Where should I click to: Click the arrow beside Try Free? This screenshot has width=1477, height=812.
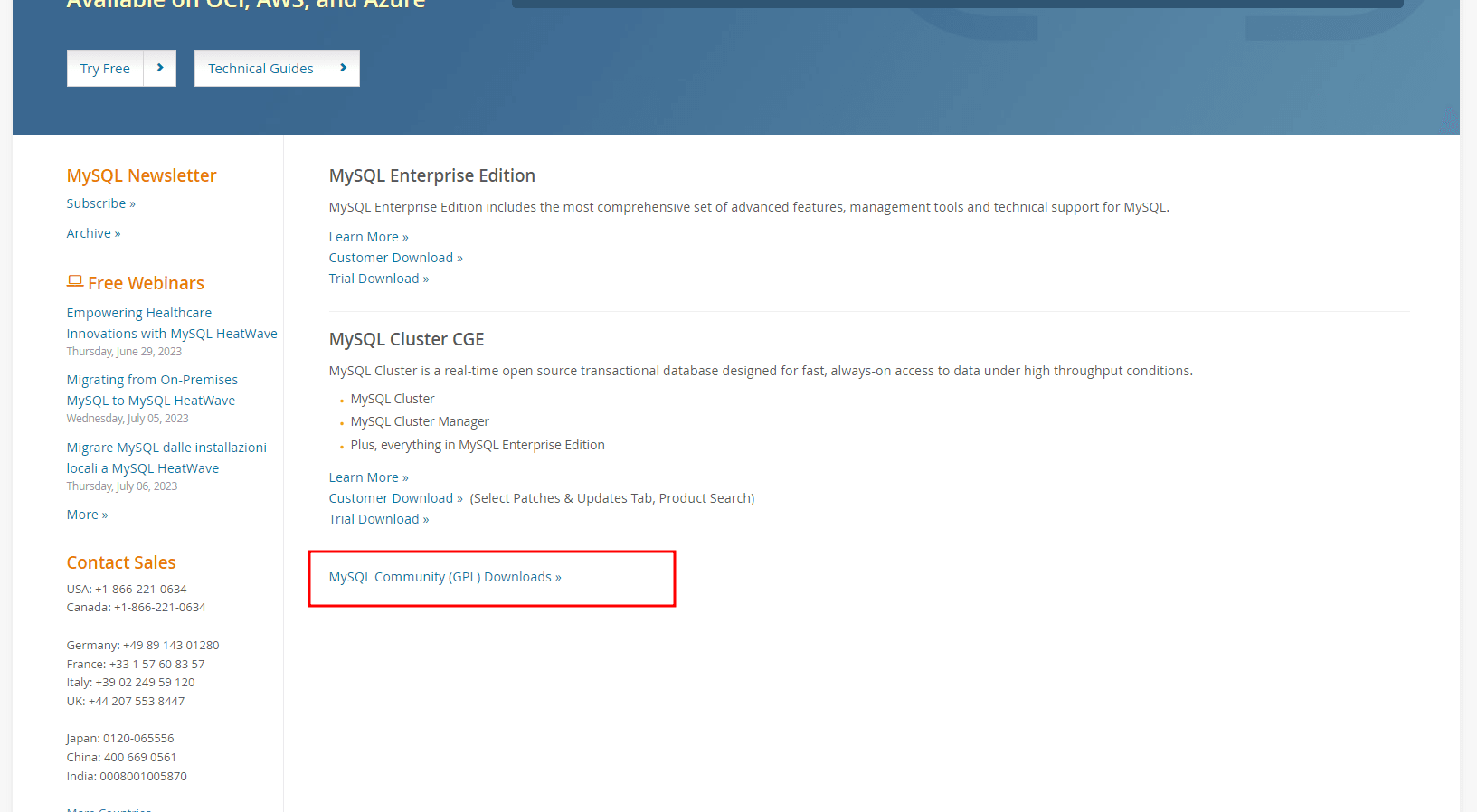[x=160, y=69]
